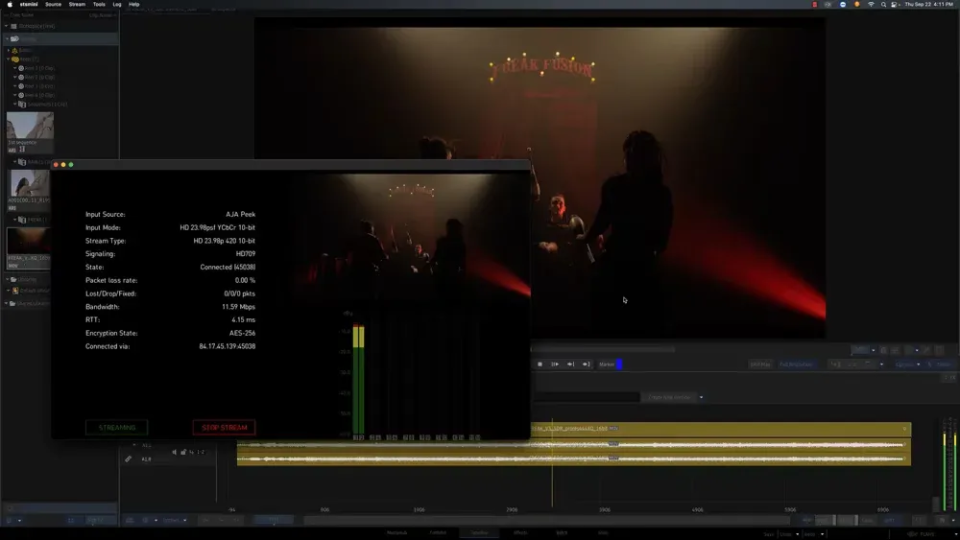Click the yellow Reels group folder icon

point(15,59)
